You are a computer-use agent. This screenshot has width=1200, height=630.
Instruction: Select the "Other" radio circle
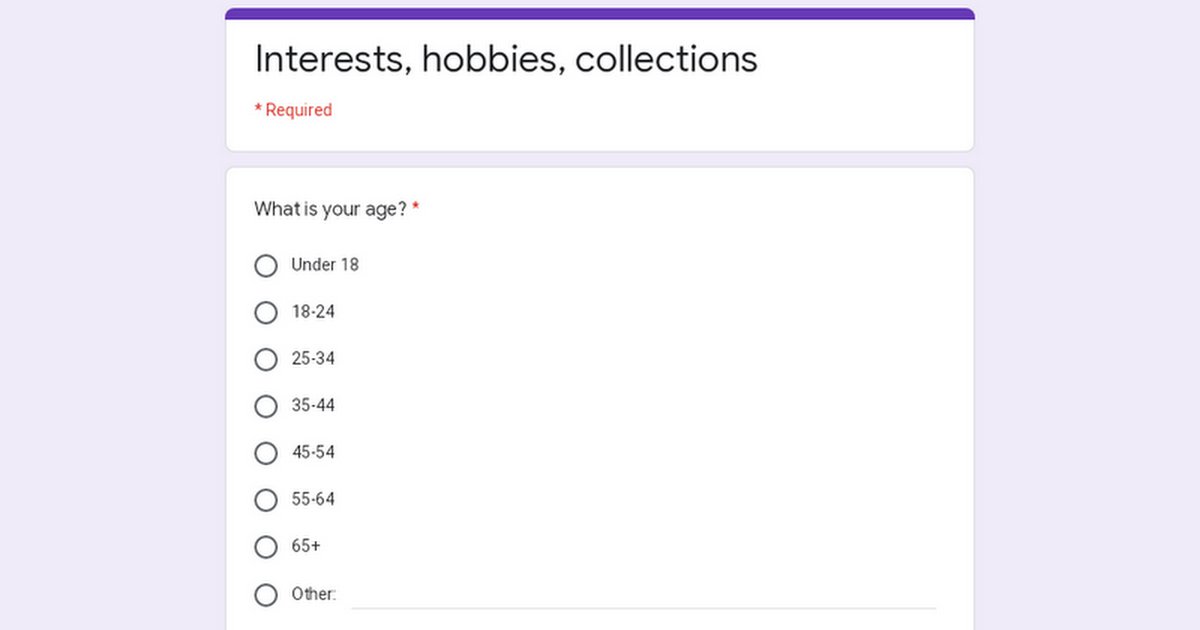266,595
